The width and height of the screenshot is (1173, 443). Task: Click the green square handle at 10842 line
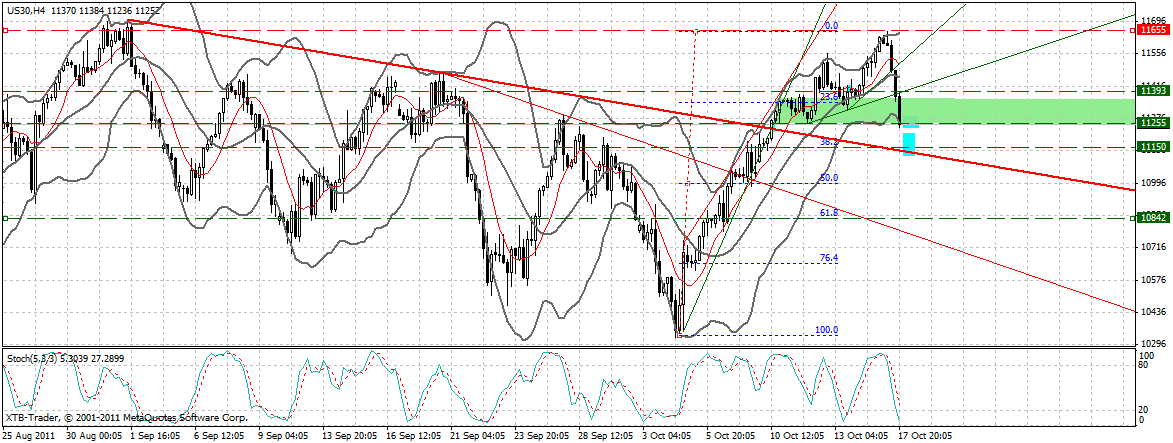point(6,218)
